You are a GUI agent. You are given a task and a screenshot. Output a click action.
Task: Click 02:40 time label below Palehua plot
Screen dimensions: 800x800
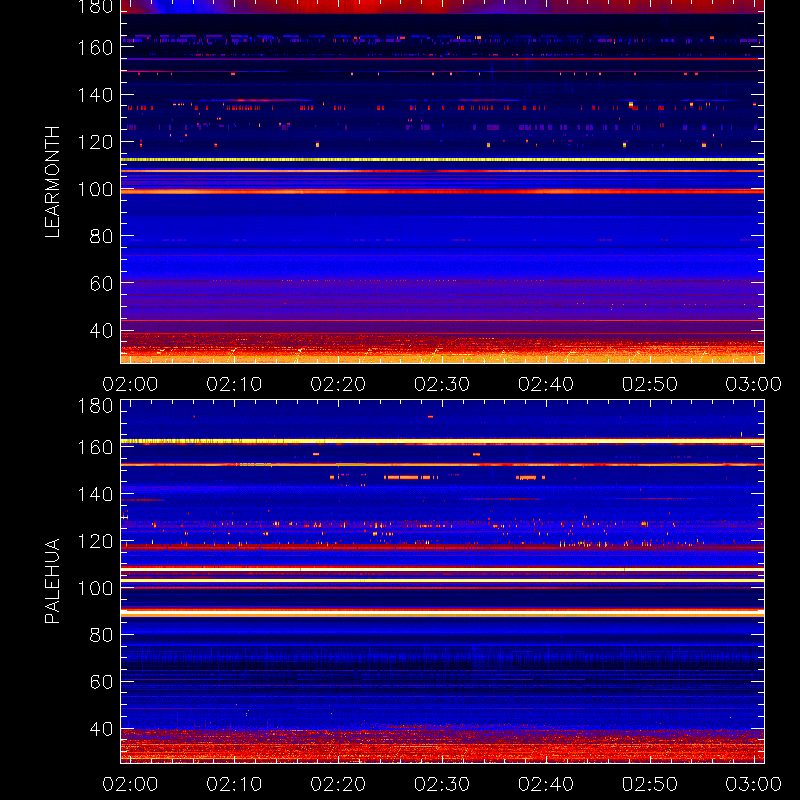[546, 784]
